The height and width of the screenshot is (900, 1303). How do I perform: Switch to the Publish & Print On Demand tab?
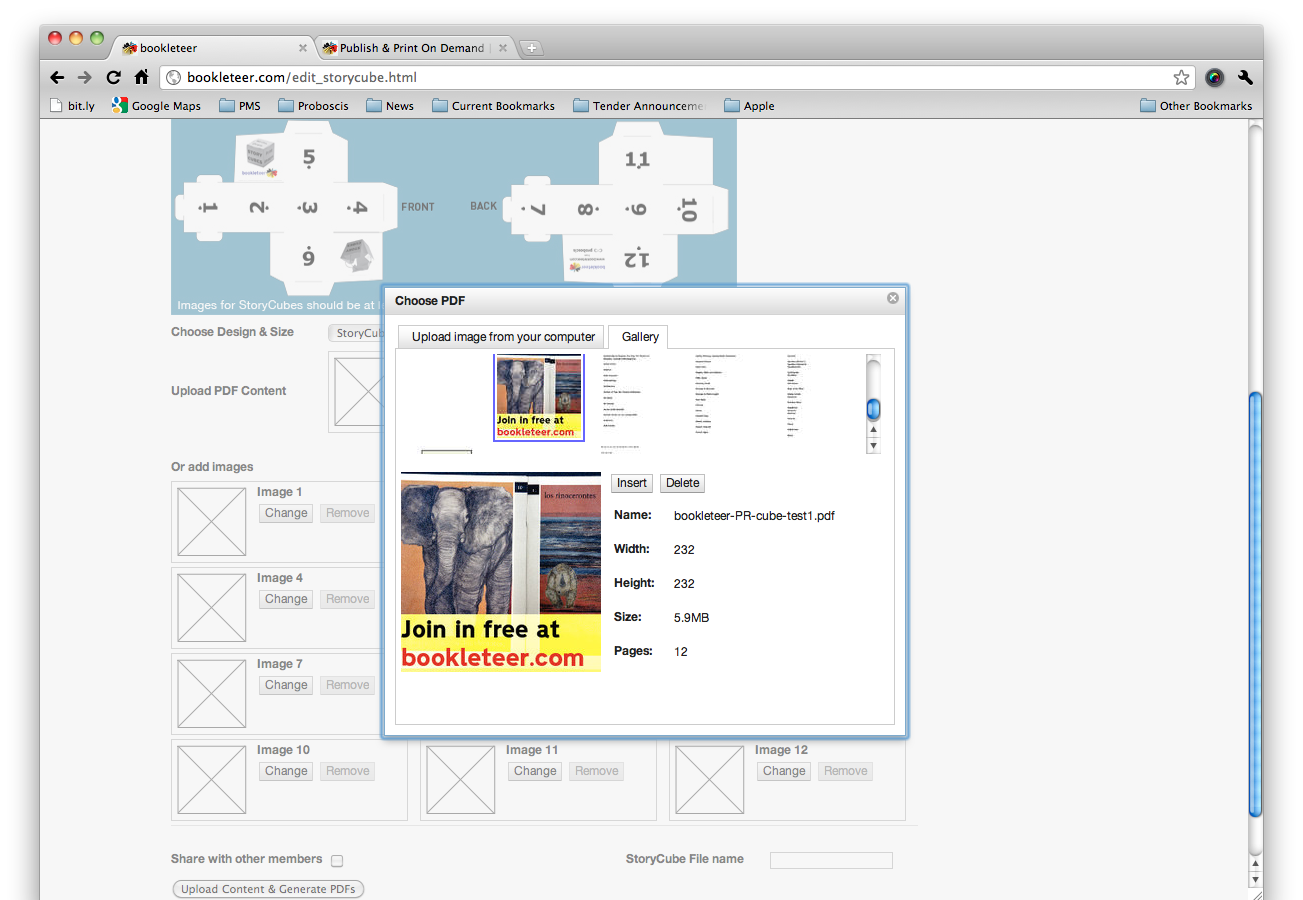(415, 48)
